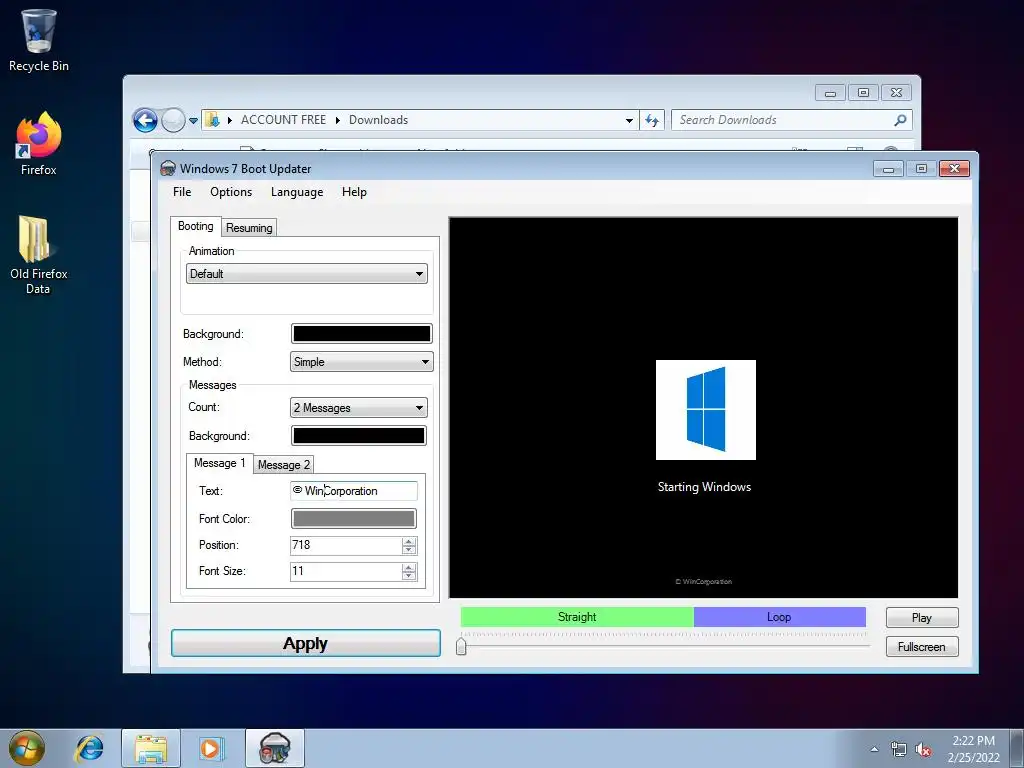Image resolution: width=1024 pixels, height=768 pixels.
Task: Pick the Messages Background color swatch
Action: (x=359, y=436)
